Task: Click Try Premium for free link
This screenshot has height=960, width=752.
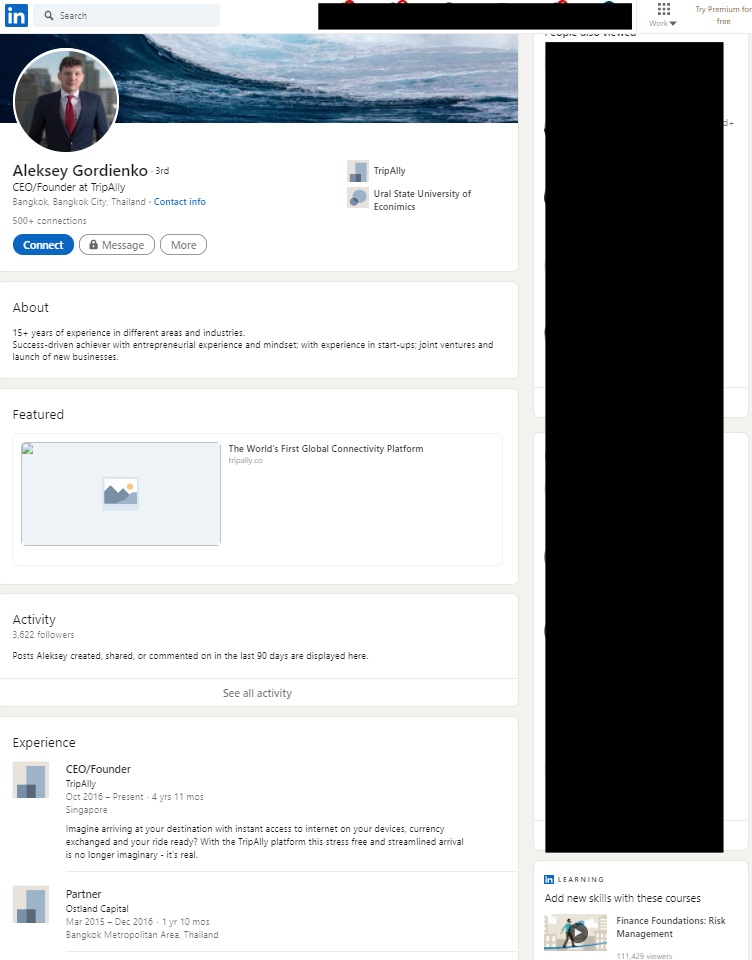Action: (722, 15)
